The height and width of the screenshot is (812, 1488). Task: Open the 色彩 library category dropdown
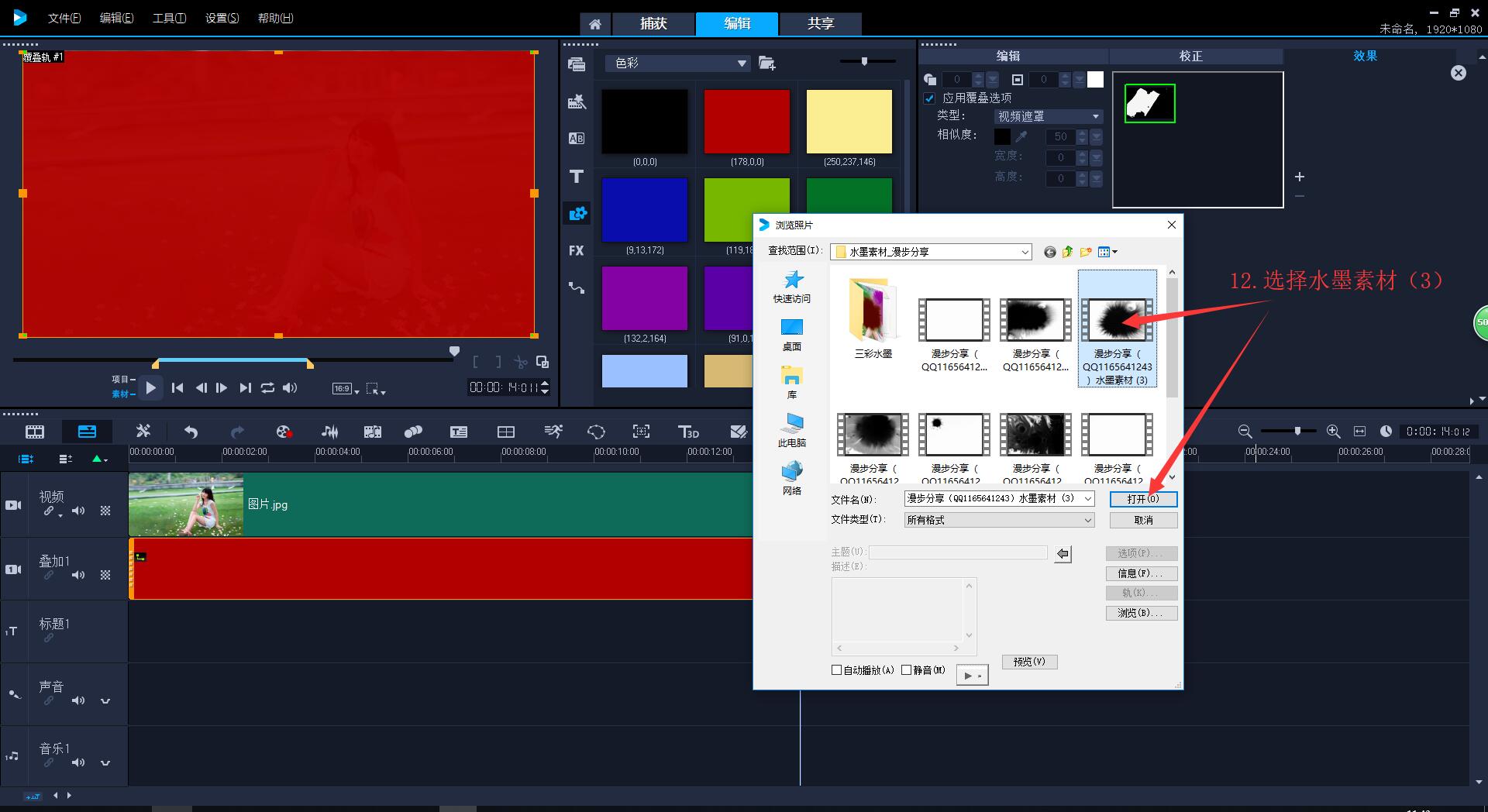click(x=678, y=63)
